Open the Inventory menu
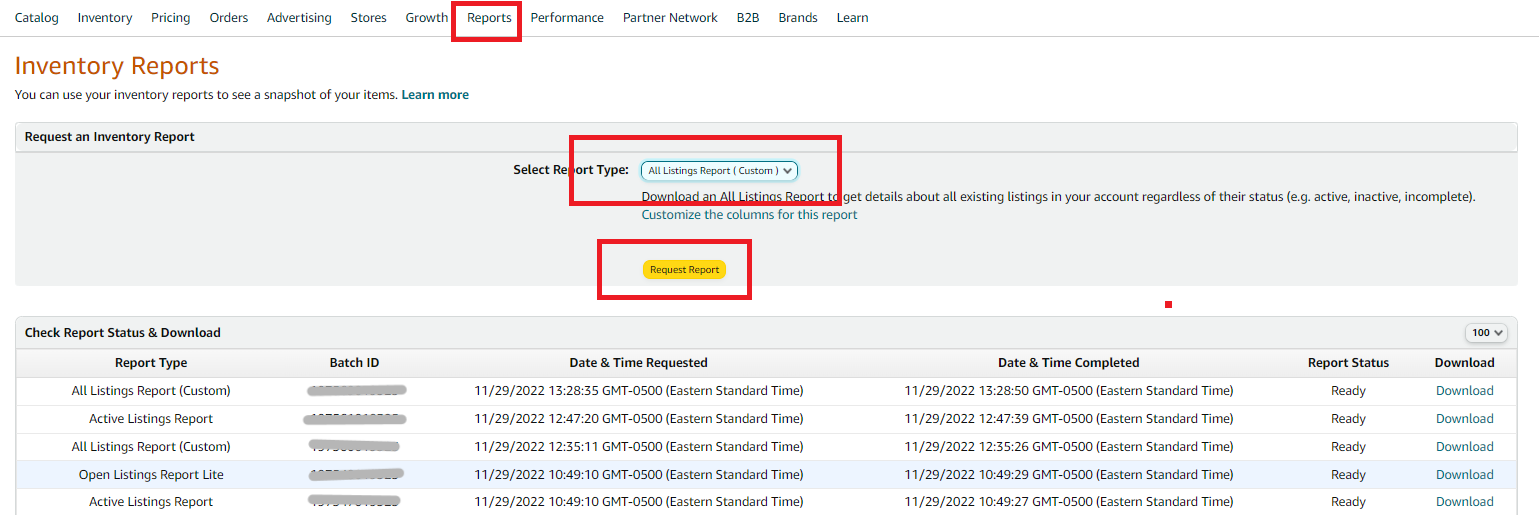The image size is (1539, 515). click(x=105, y=18)
